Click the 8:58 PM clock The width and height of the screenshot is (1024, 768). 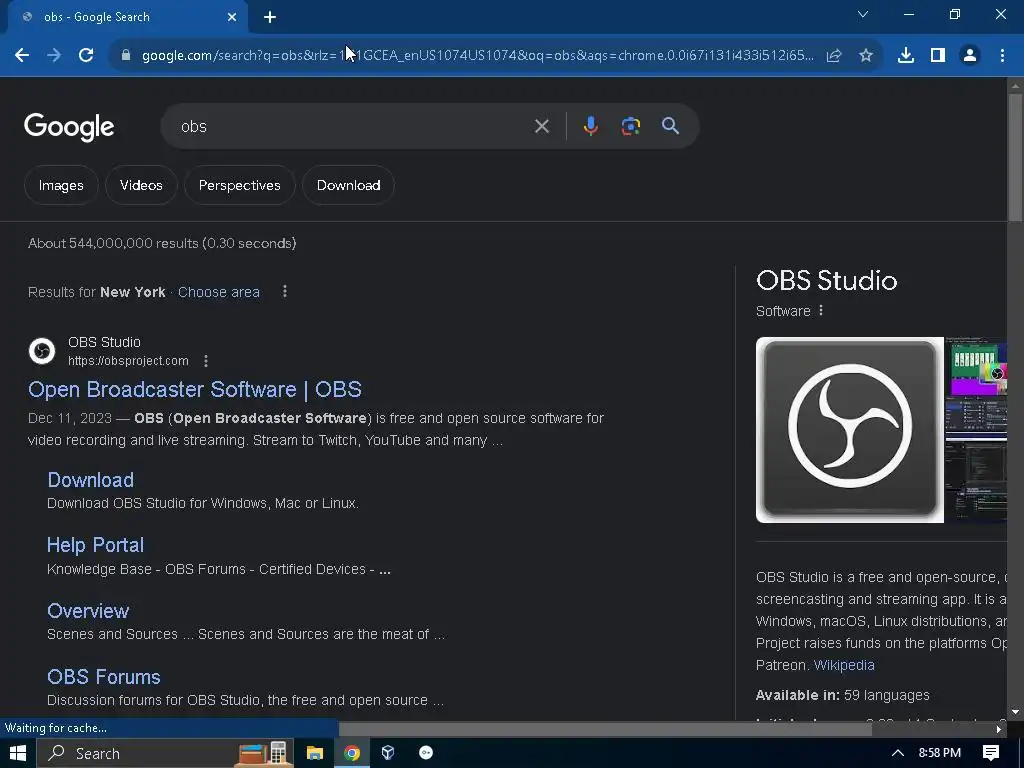tap(940, 753)
